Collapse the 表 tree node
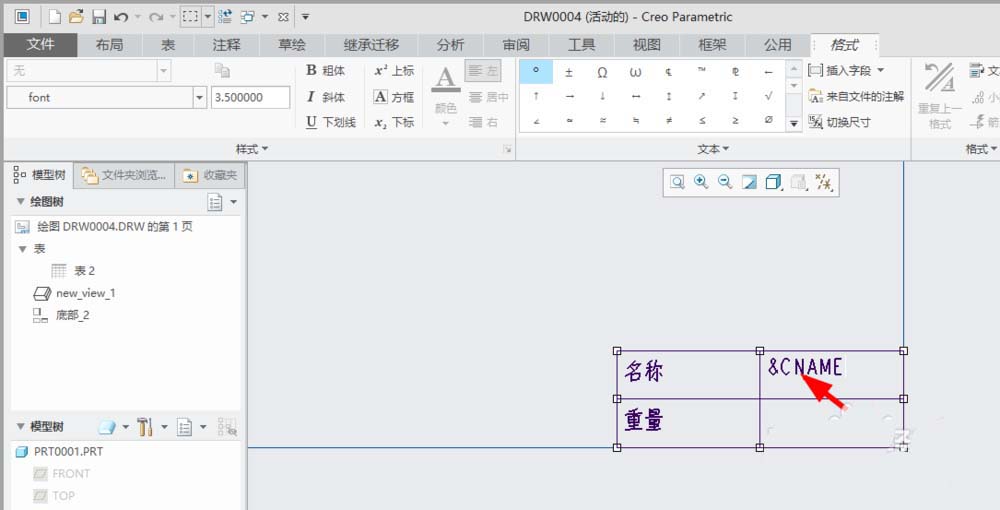The height and width of the screenshot is (510, 1000). pyautogui.click(x=23, y=249)
